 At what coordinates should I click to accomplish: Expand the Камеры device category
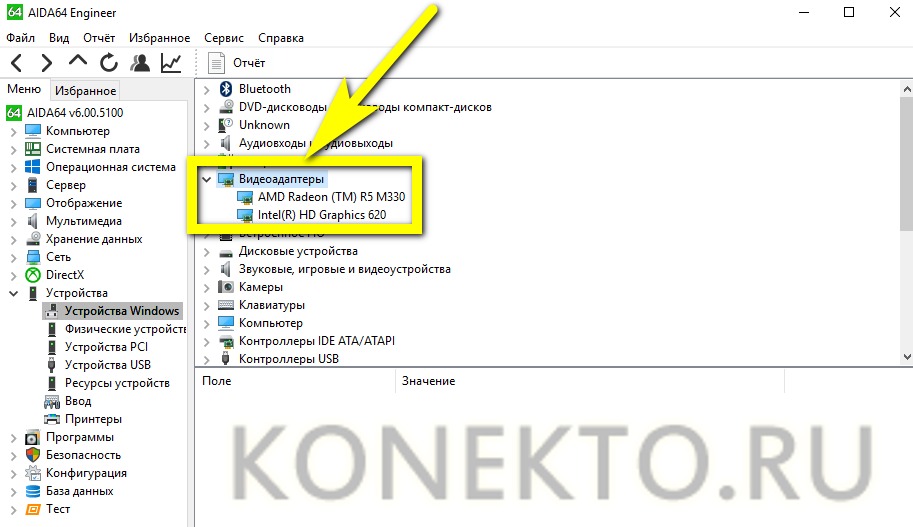(206, 288)
